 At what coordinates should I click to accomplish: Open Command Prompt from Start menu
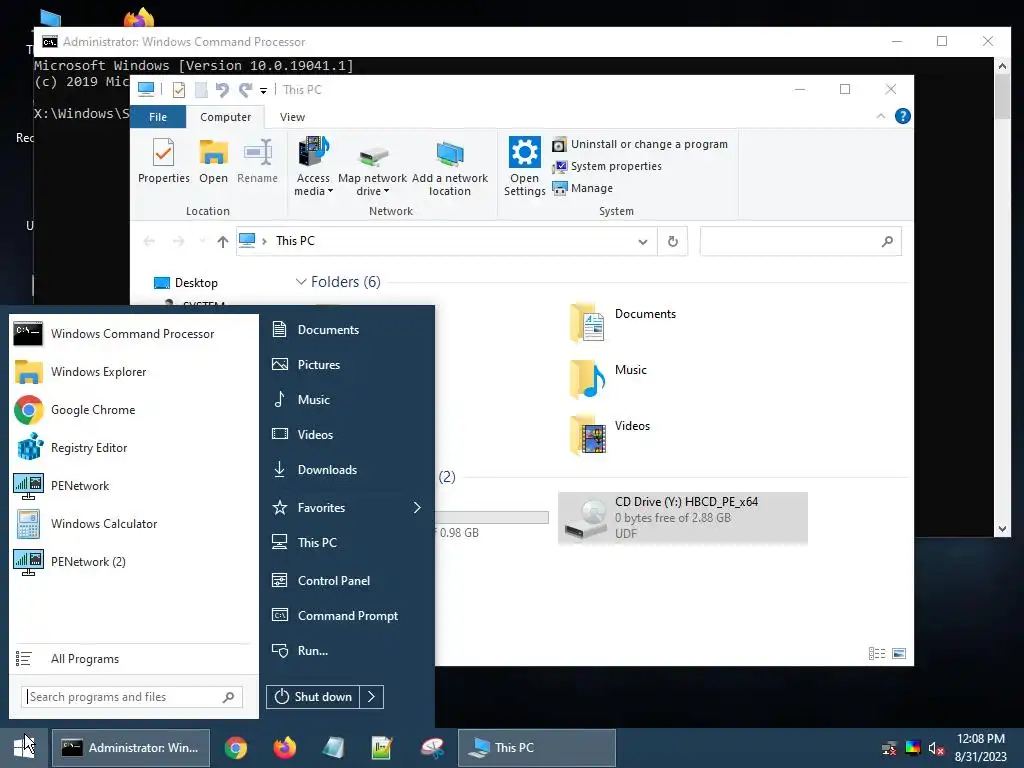(348, 616)
